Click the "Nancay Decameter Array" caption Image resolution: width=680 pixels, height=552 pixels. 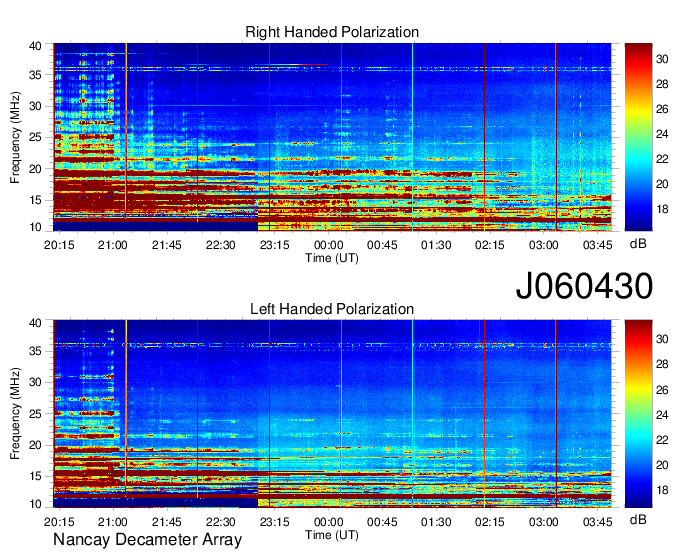(x=147, y=540)
